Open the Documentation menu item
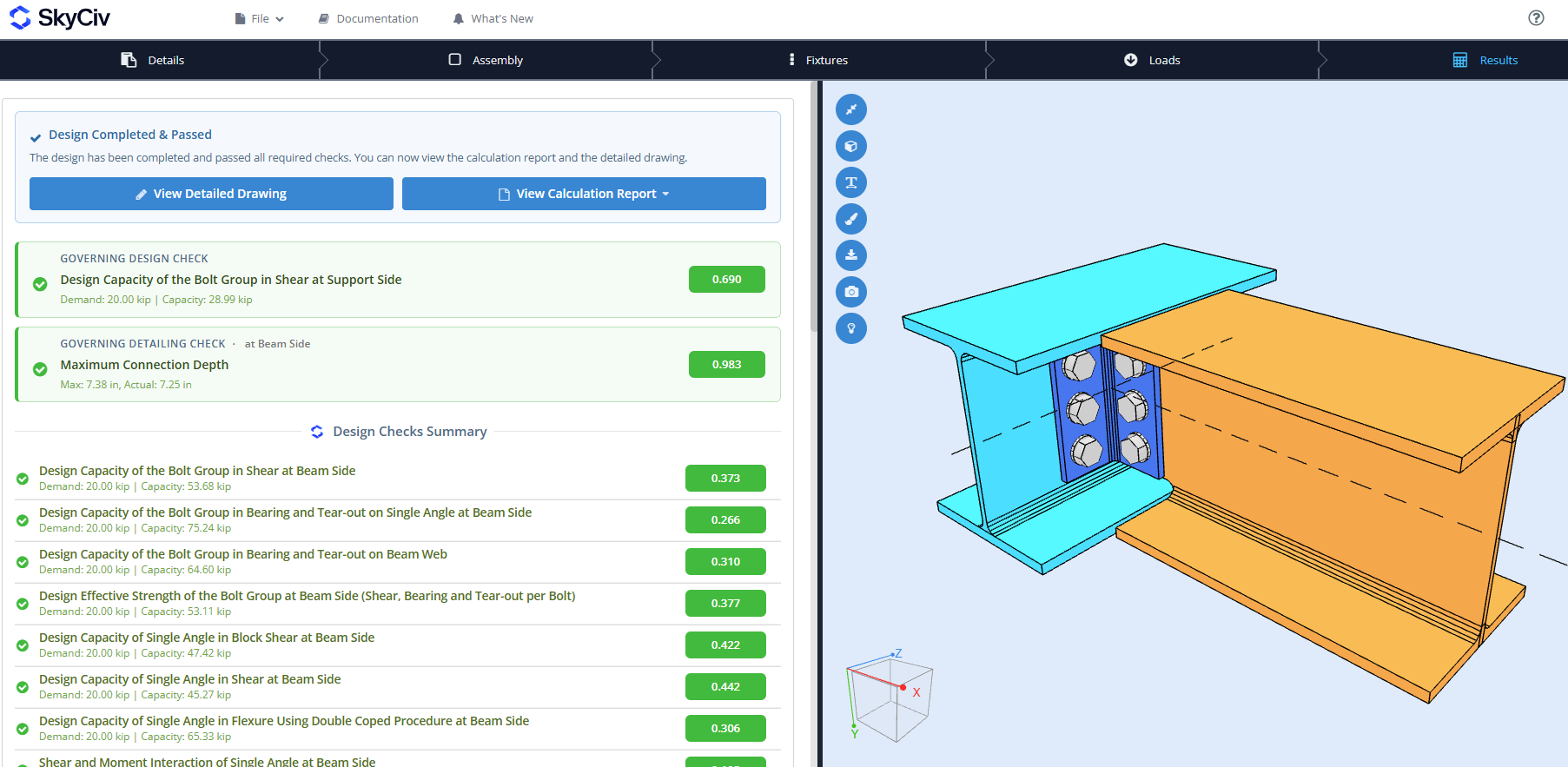Screen dimensions: 1568x767 pos(368,18)
